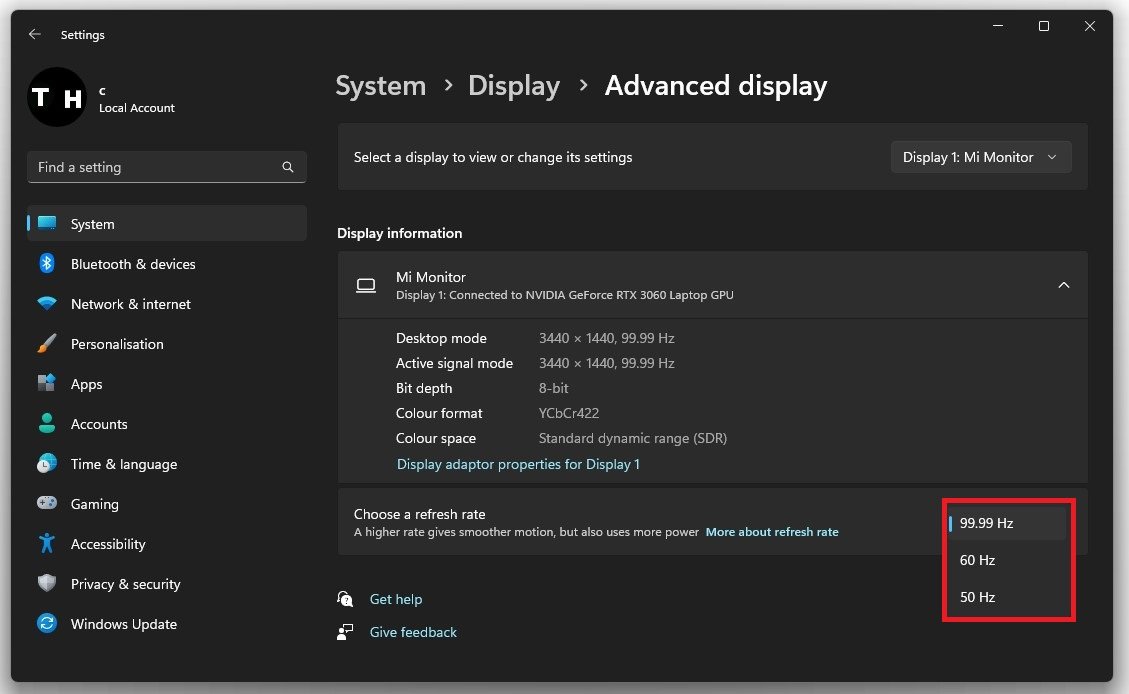Click the Time & language clock icon
The height and width of the screenshot is (694, 1129).
coord(47,464)
